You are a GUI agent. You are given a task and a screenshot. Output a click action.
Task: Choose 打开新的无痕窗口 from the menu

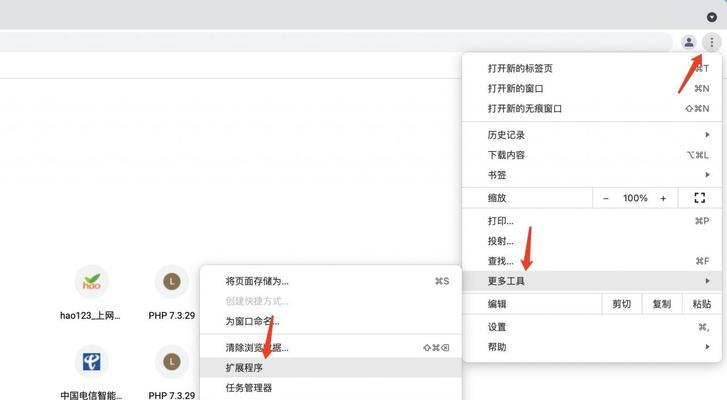tap(592, 108)
